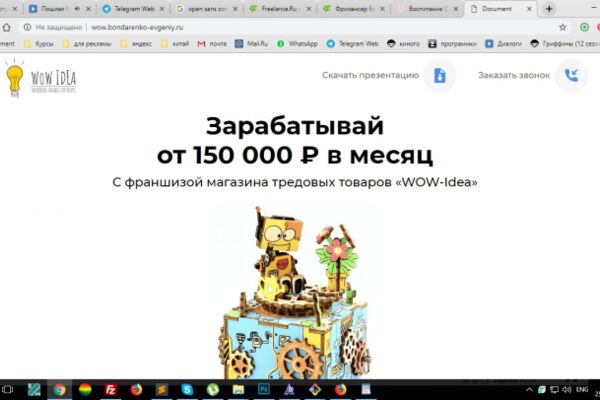
Task: Open Task View in the taskbar
Action: tap(7, 390)
